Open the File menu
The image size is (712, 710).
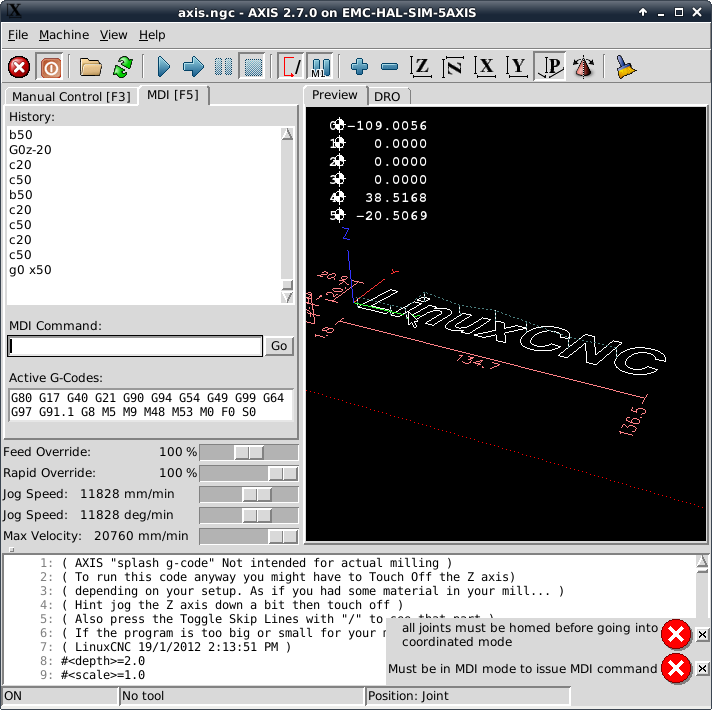click(x=18, y=35)
